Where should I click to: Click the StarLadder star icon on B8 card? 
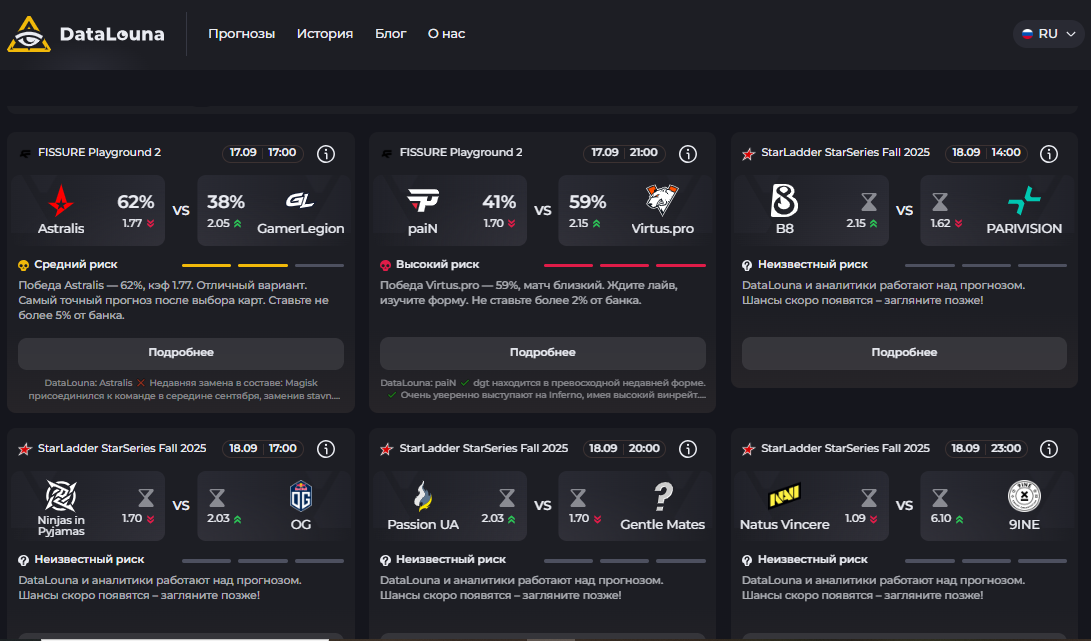click(x=748, y=154)
